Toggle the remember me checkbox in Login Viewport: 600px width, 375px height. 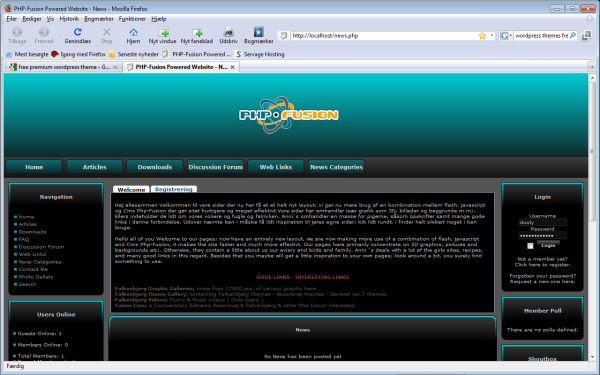530,246
